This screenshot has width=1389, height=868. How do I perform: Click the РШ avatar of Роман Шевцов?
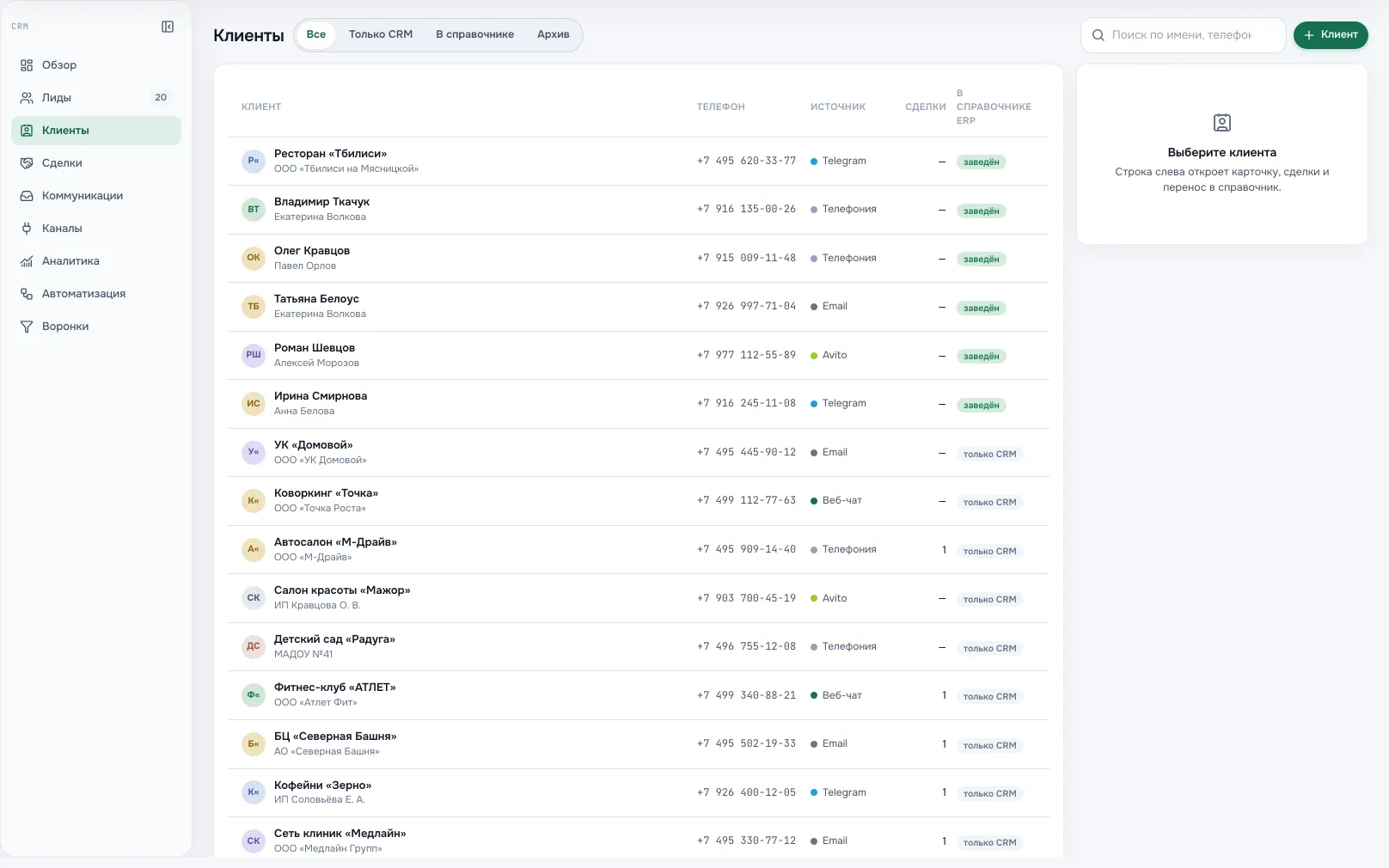coord(254,355)
